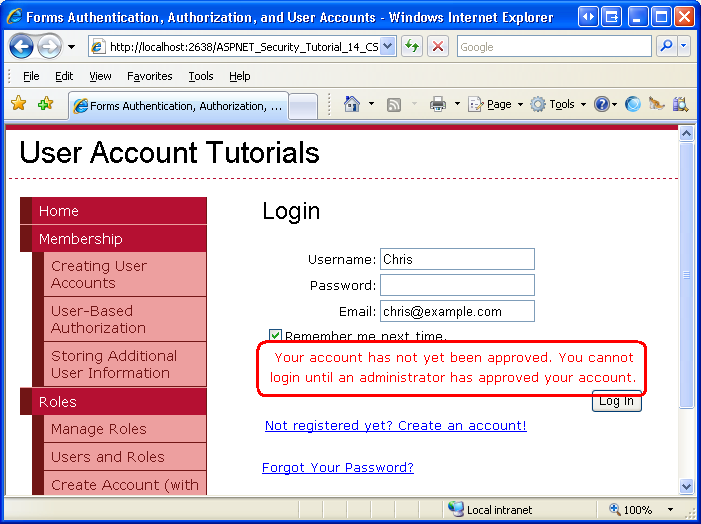Open the Favorites Center star icon

[19, 104]
